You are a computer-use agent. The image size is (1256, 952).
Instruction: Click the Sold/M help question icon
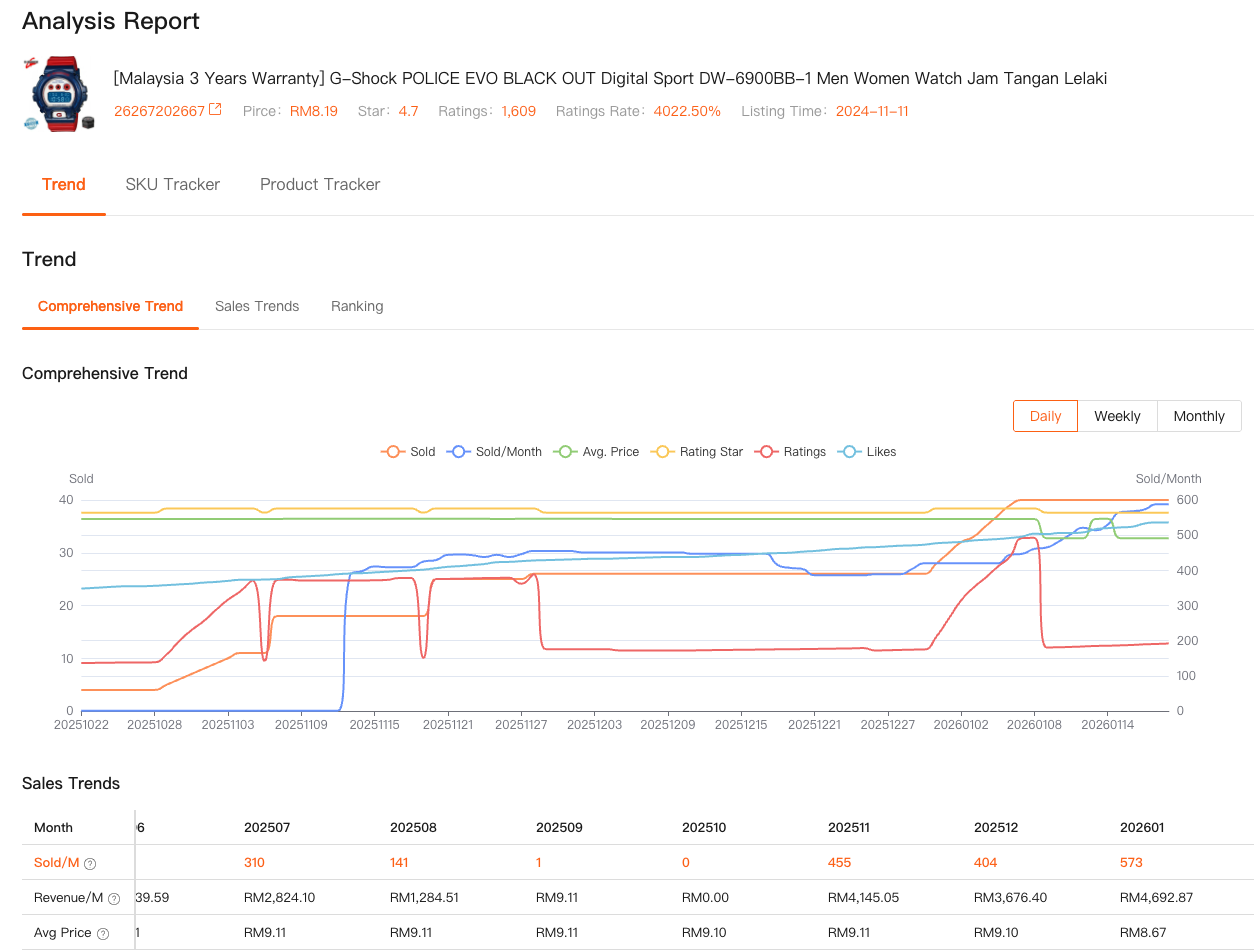pyautogui.click(x=90, y=863)
